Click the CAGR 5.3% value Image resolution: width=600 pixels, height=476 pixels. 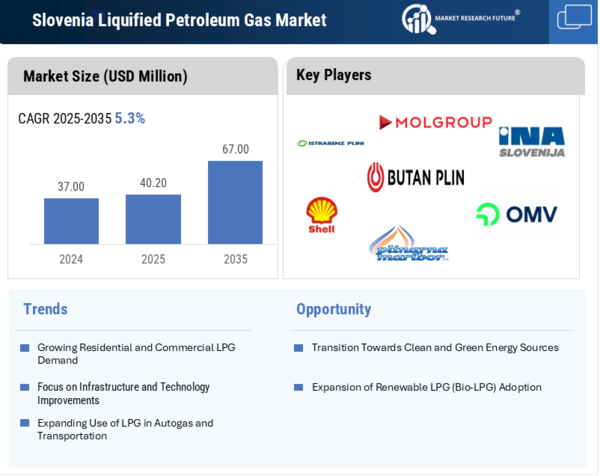tap(129, 118)
